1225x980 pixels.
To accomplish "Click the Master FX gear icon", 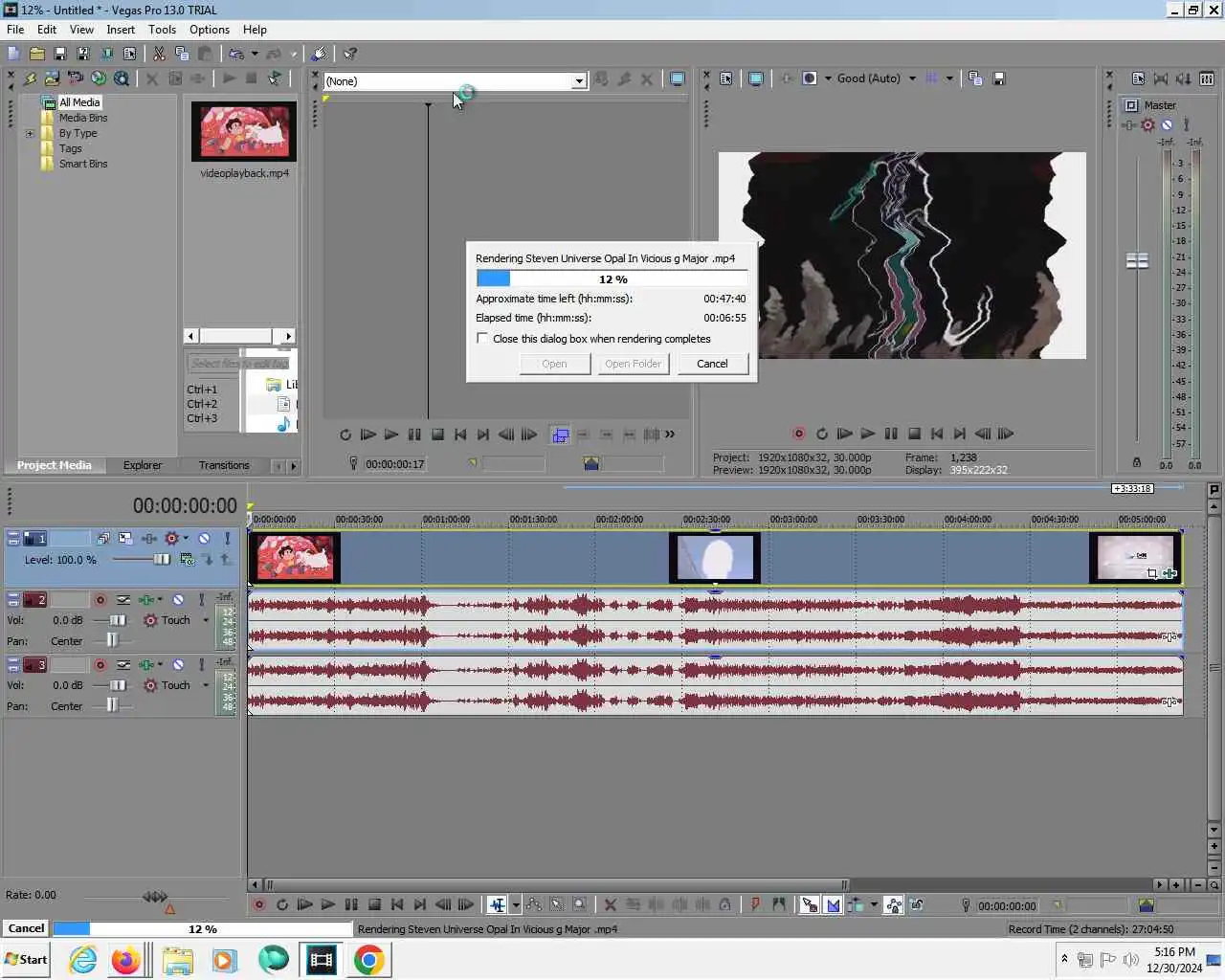I will point(1148,125).
